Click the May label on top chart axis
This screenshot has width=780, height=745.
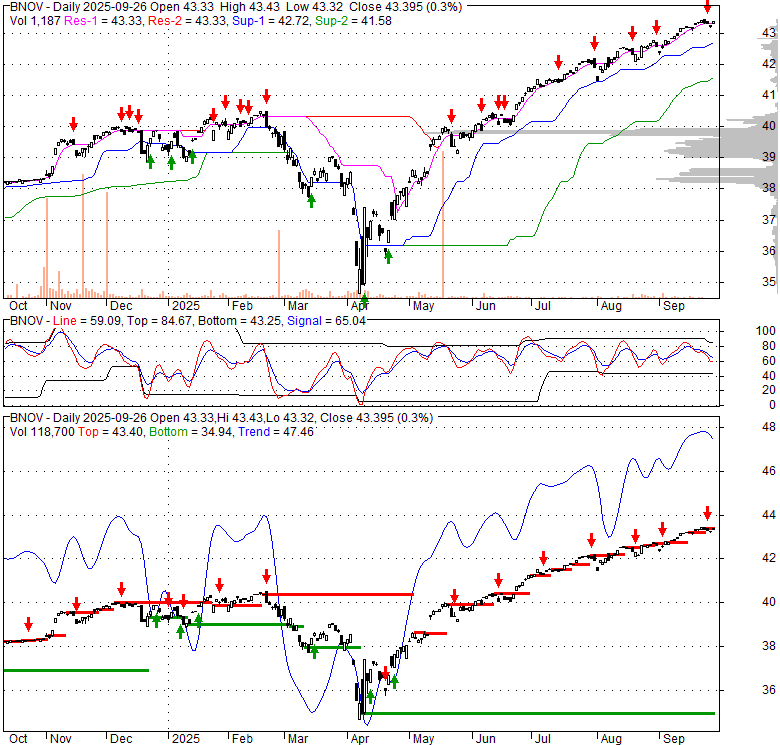point(423,306)
